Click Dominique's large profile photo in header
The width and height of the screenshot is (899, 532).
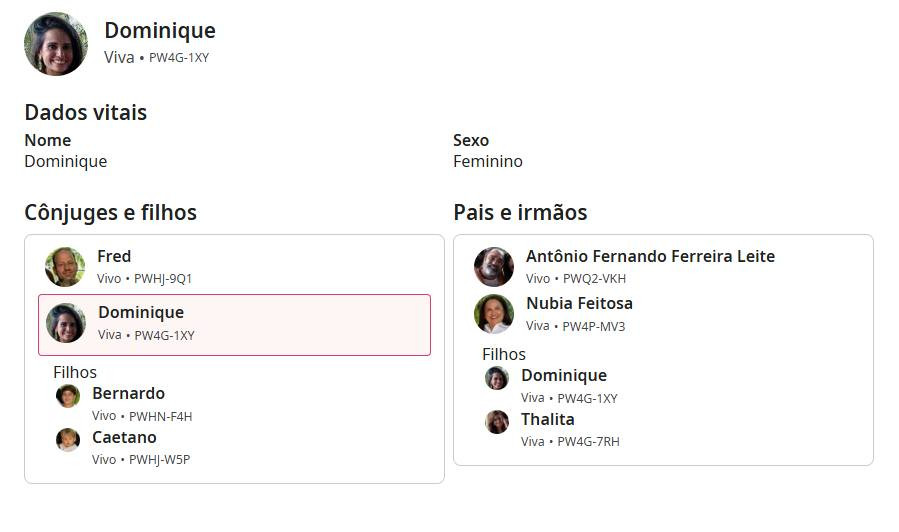point(56,44)
